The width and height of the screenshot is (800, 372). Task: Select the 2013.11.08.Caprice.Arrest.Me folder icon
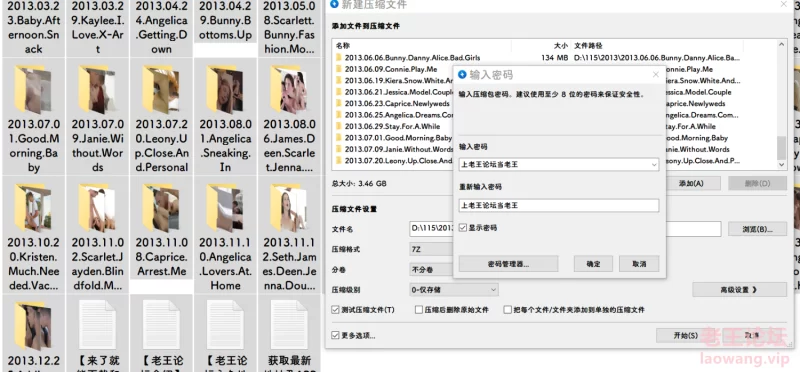pyautogui.click(x=161, y=208)
